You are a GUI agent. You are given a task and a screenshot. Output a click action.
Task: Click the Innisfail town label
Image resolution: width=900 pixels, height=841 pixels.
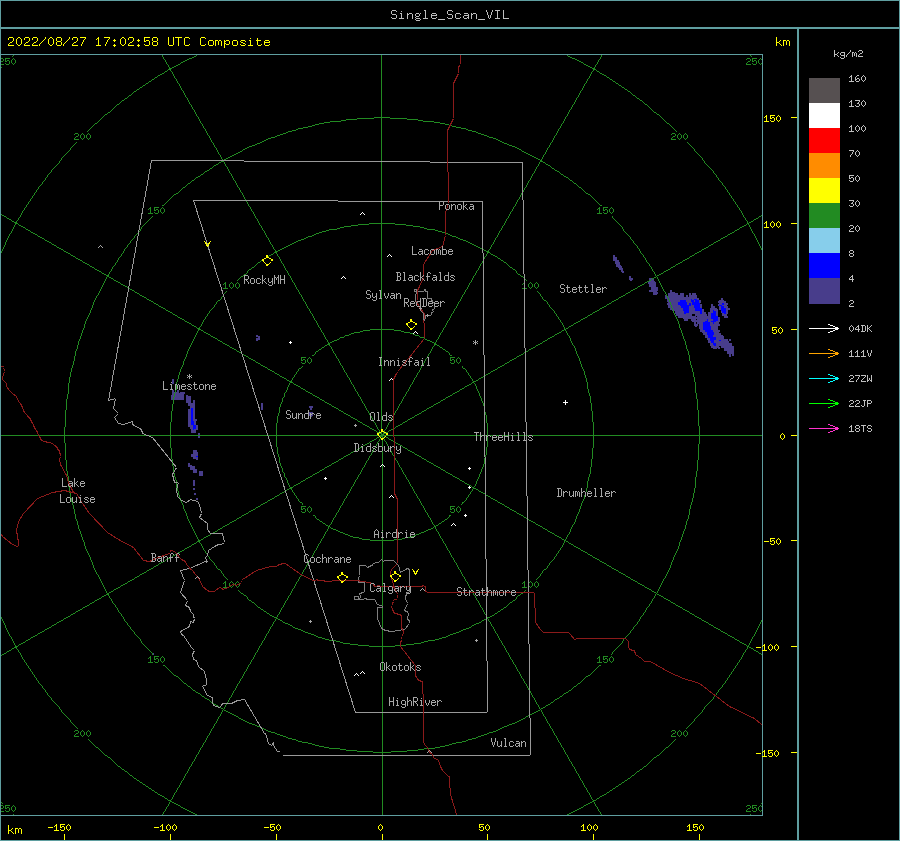(x=404, y=362)
